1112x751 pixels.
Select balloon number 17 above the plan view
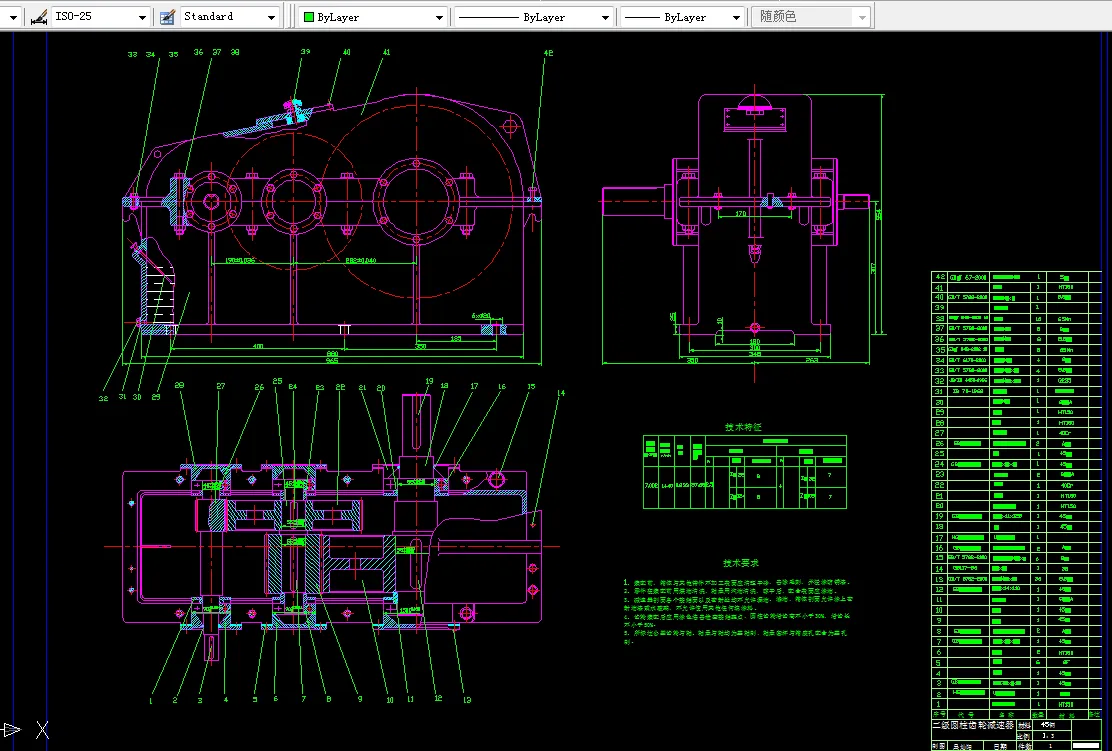coord(474,386)
